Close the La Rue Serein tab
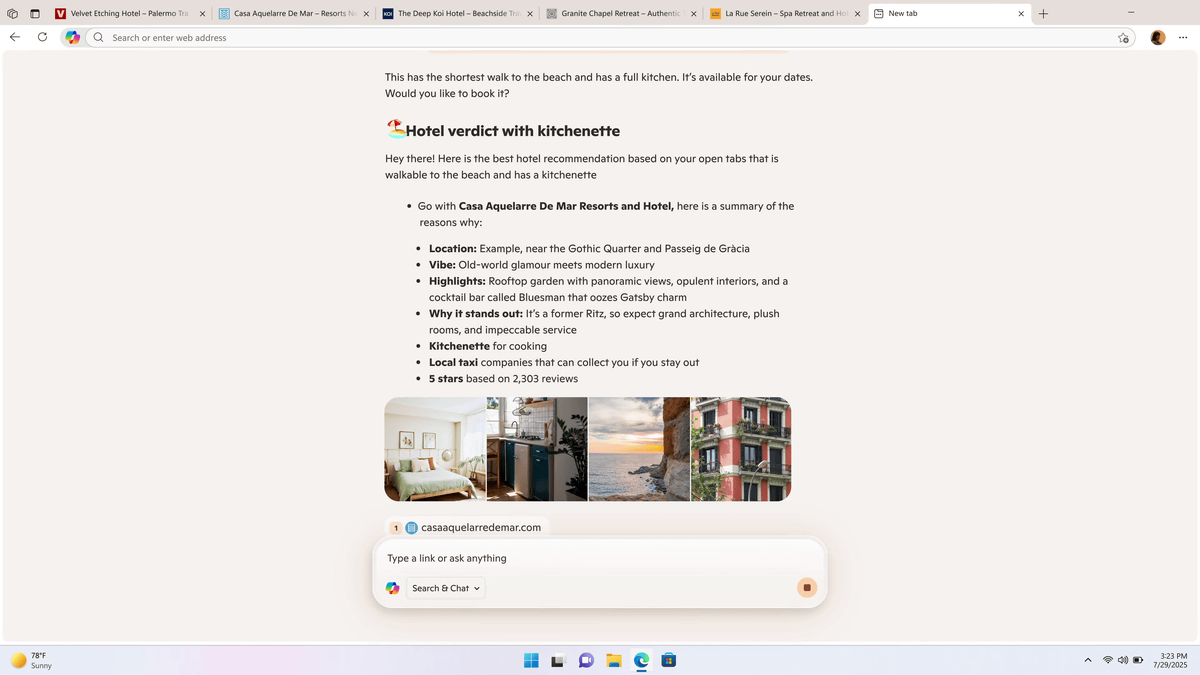Viewport: 1200px width, 675px height. (x=857, y=14)
